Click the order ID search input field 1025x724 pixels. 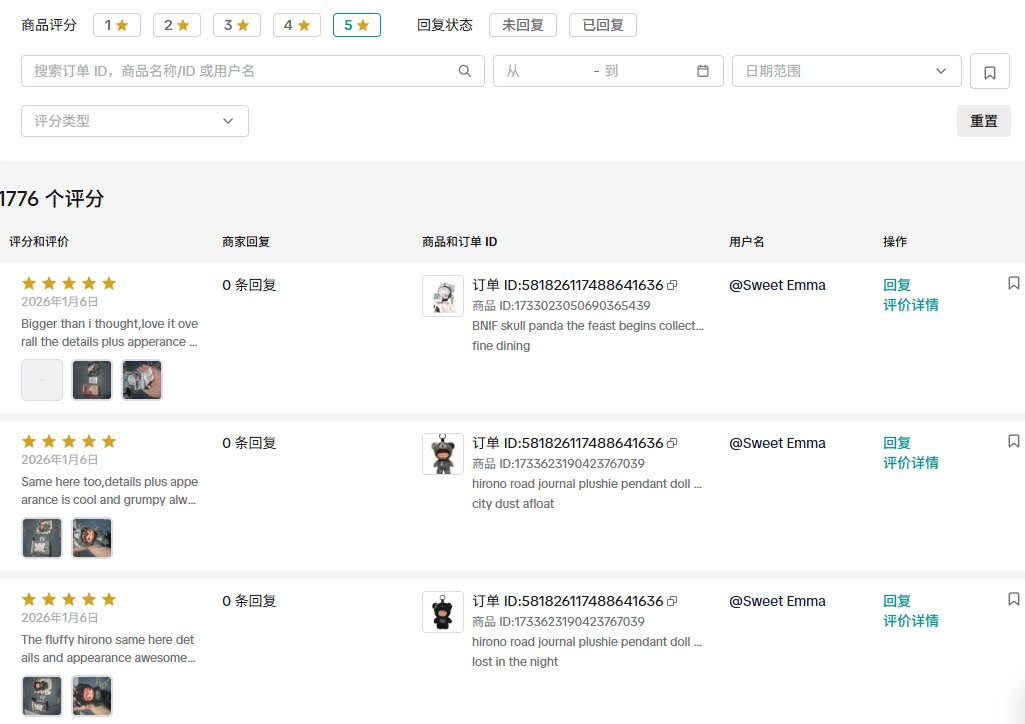(240, 71)
